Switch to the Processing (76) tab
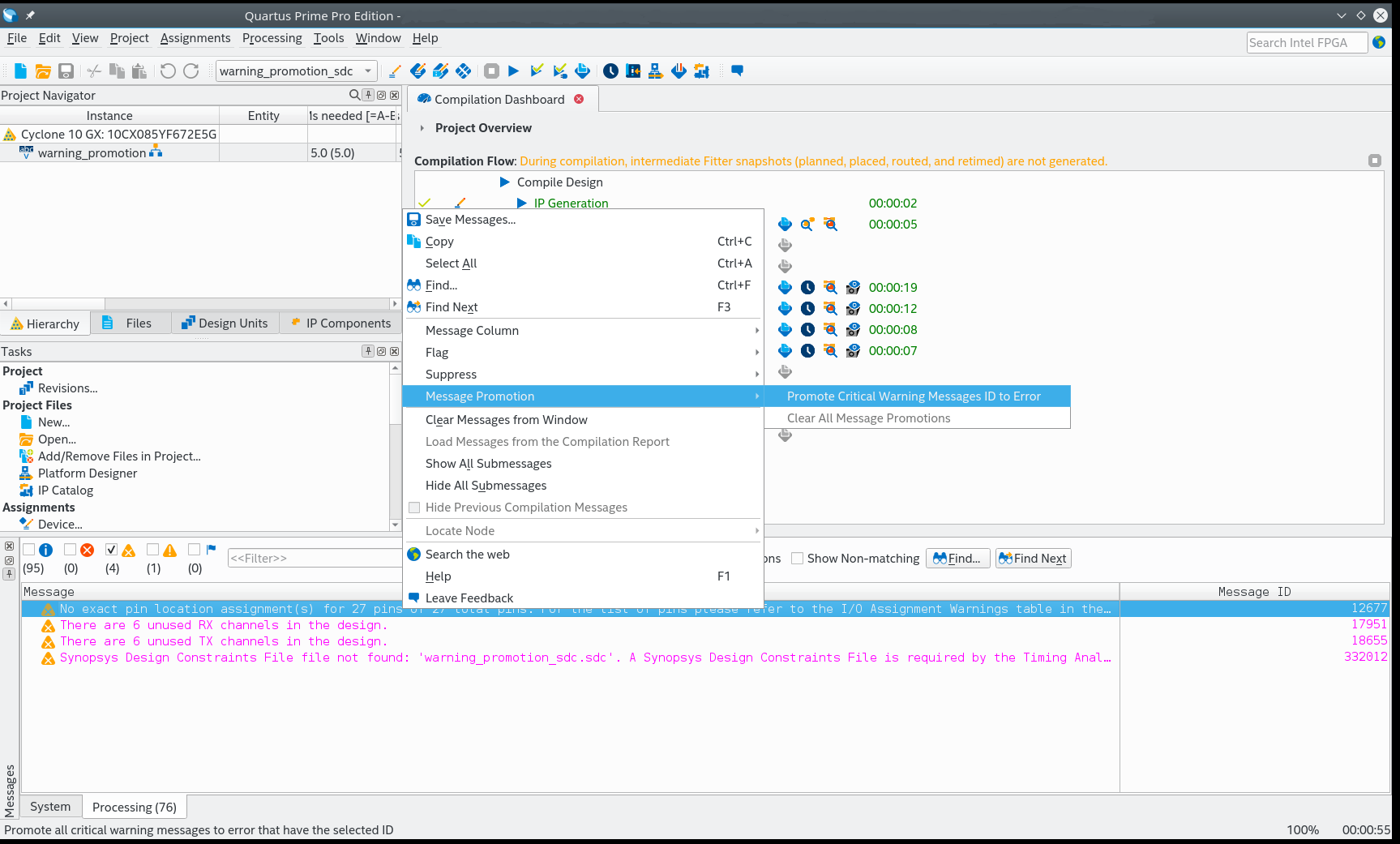Viewport: 1400px width, 844px height. (135, 808)
